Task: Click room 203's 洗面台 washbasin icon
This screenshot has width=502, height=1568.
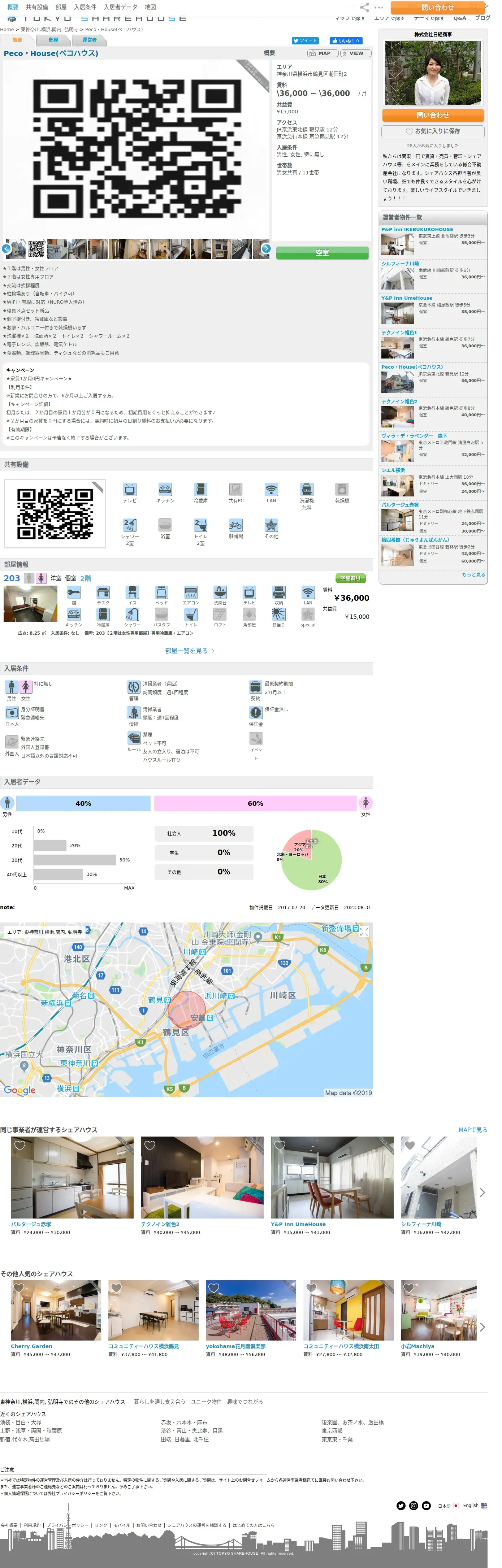Action: pos(220,592)
